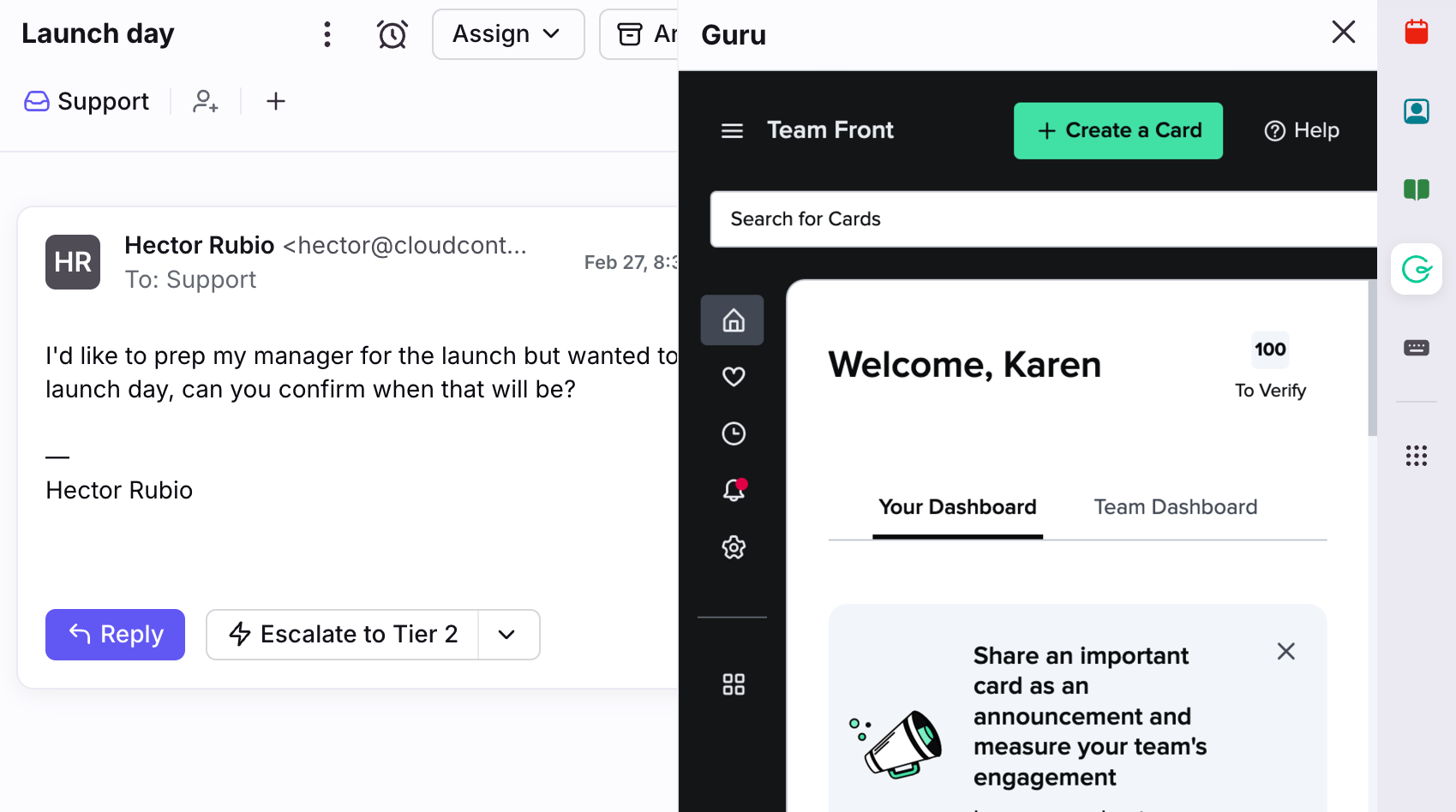The width and height of the screenshot is (1456, 812).
Task: Open the conversation three-dot more menu
Action: click(327, 34)
